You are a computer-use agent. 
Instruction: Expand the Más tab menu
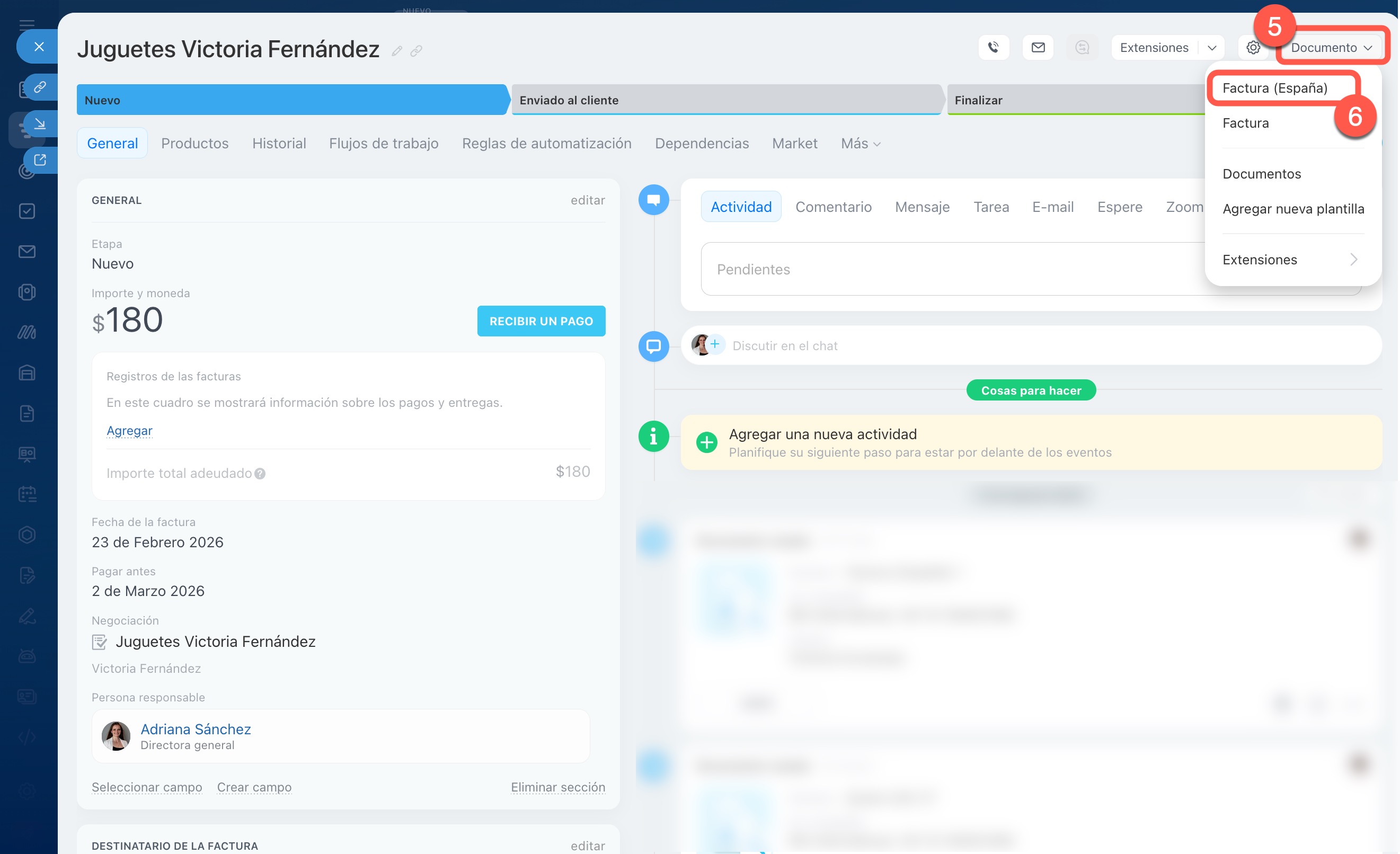pyautogui.click(x=860, y=144)
